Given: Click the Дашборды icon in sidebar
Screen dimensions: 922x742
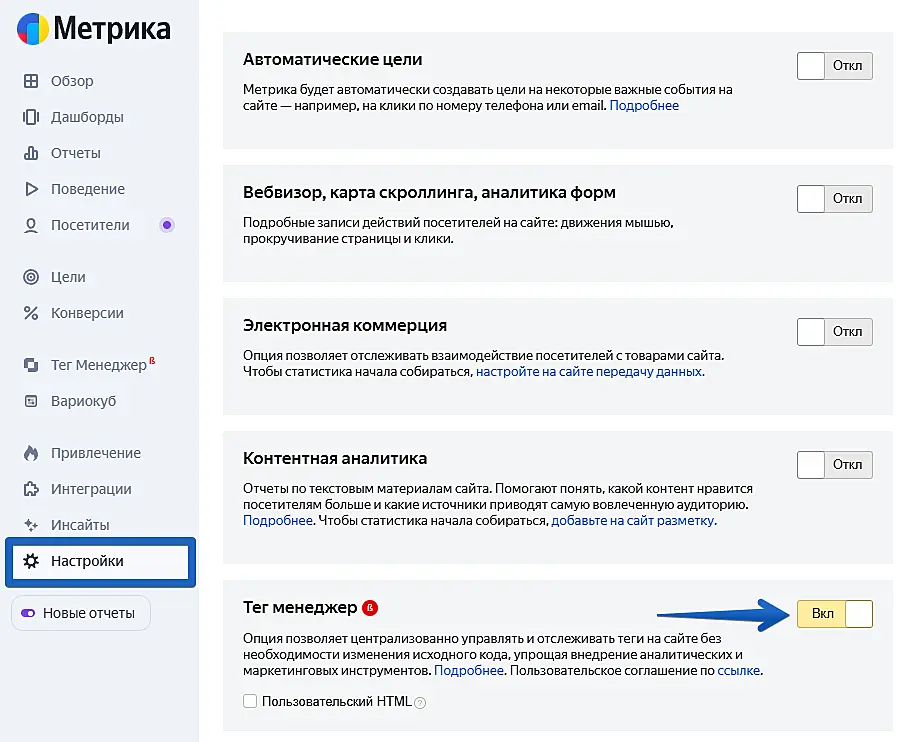Looking at the screenshot, I should [31, 117].
